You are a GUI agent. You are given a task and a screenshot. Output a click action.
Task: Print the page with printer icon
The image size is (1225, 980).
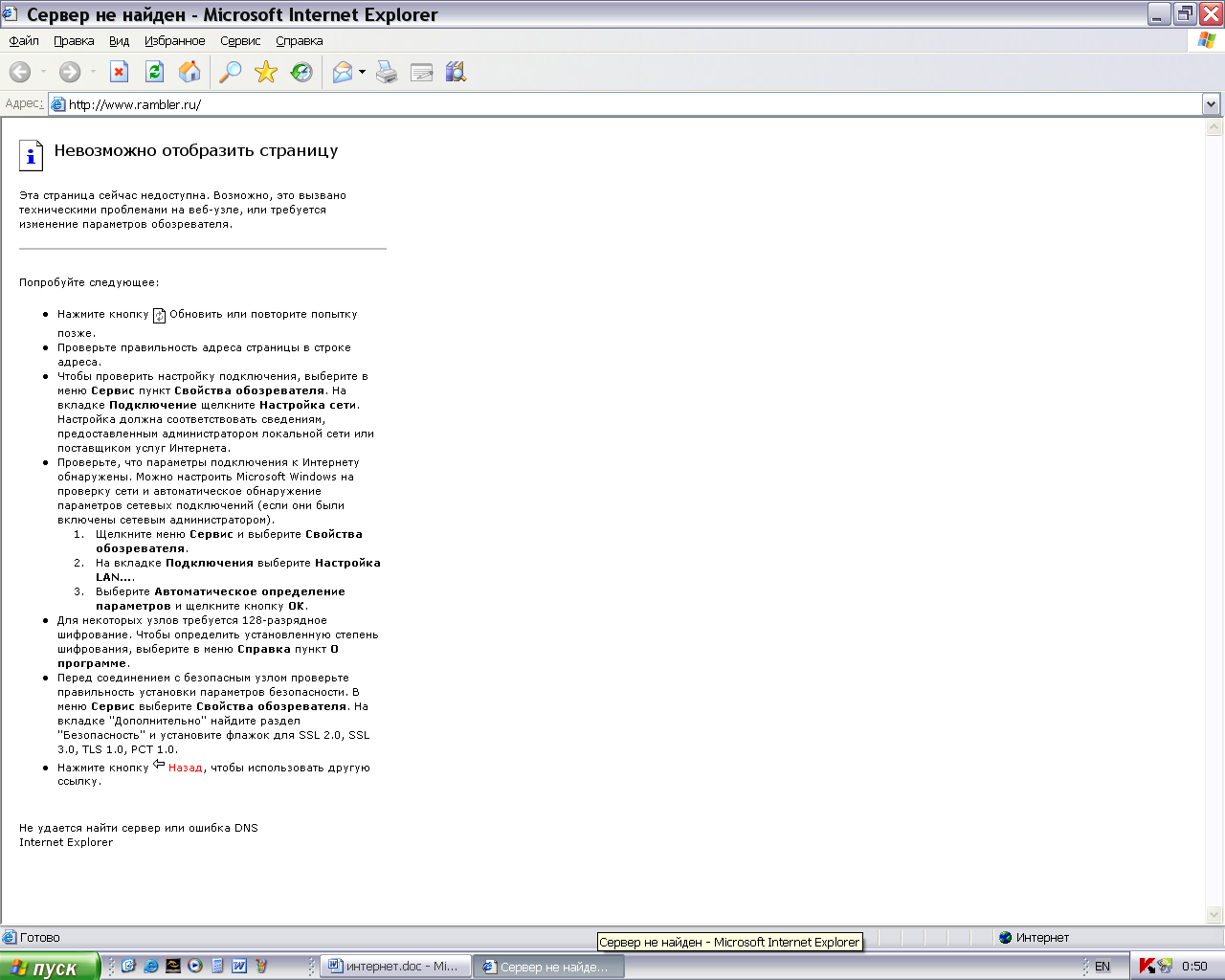tap(387, 72)
